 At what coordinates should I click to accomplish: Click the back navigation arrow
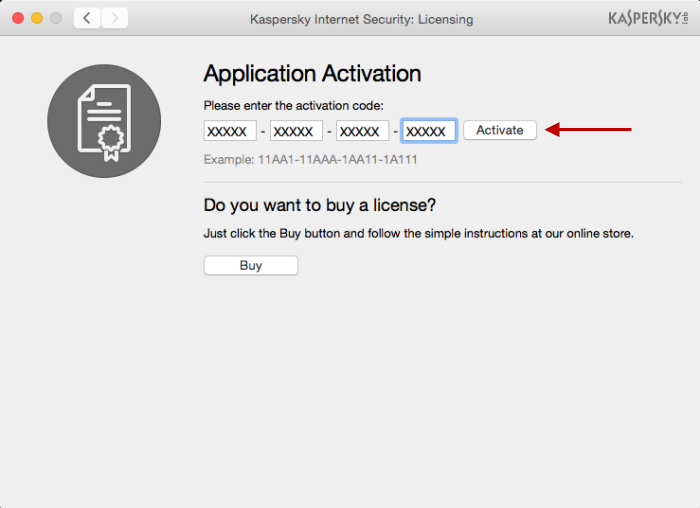(x=87, y=18)
